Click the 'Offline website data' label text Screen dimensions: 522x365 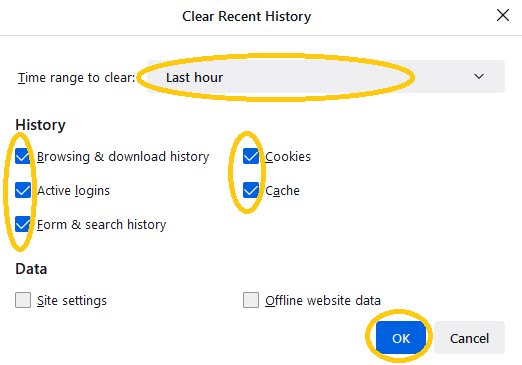323,300
